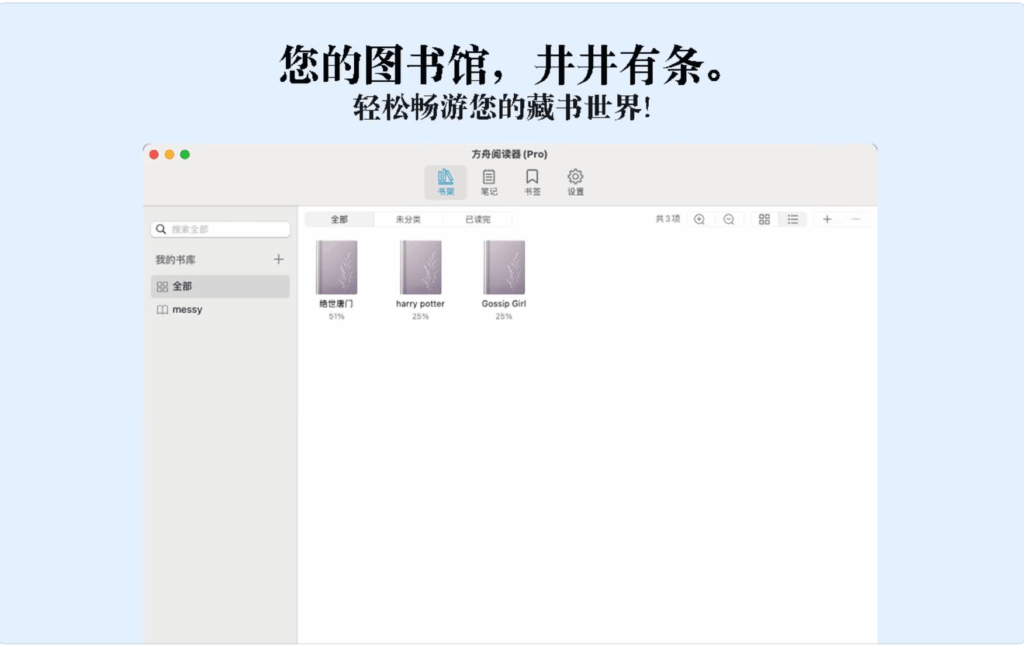1024x645 pixels.
Task: Select the 书架 (Bookshelf) icon
Action: 446,182
